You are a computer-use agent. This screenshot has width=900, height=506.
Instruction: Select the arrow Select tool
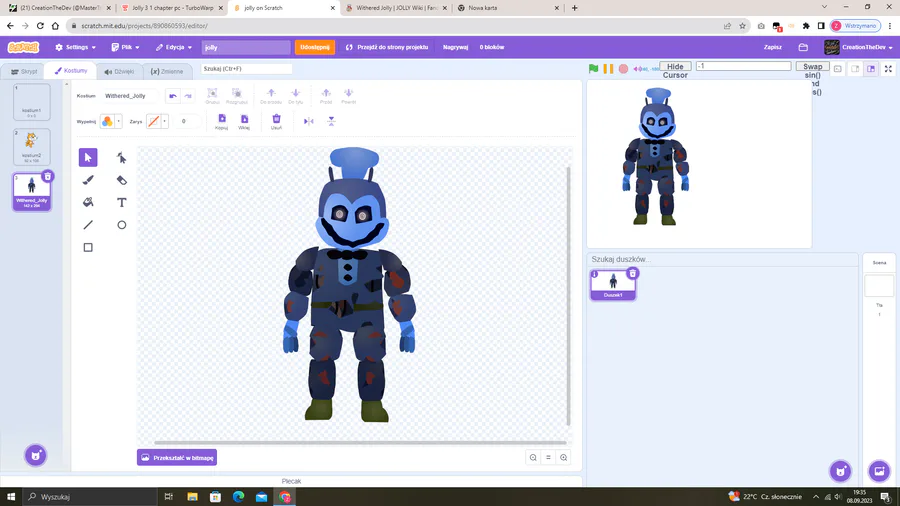pos(88,157)
